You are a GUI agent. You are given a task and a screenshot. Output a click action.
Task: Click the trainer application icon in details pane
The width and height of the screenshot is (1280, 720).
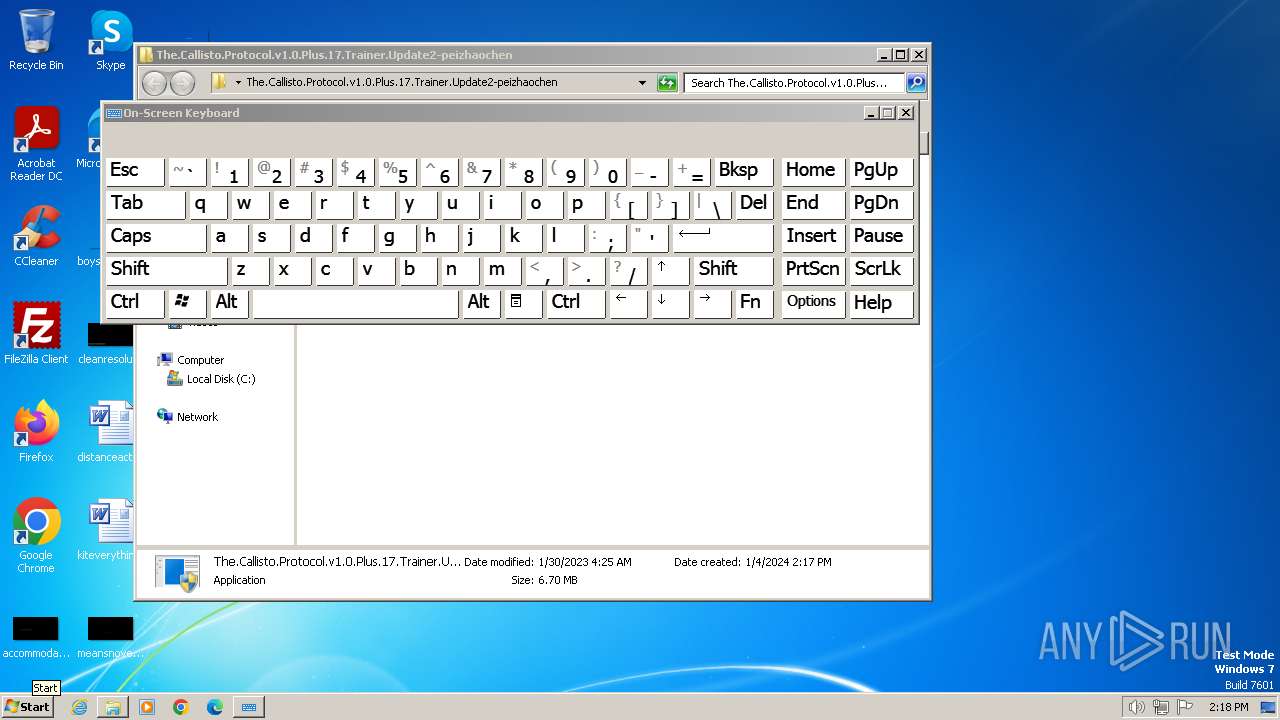178,572
